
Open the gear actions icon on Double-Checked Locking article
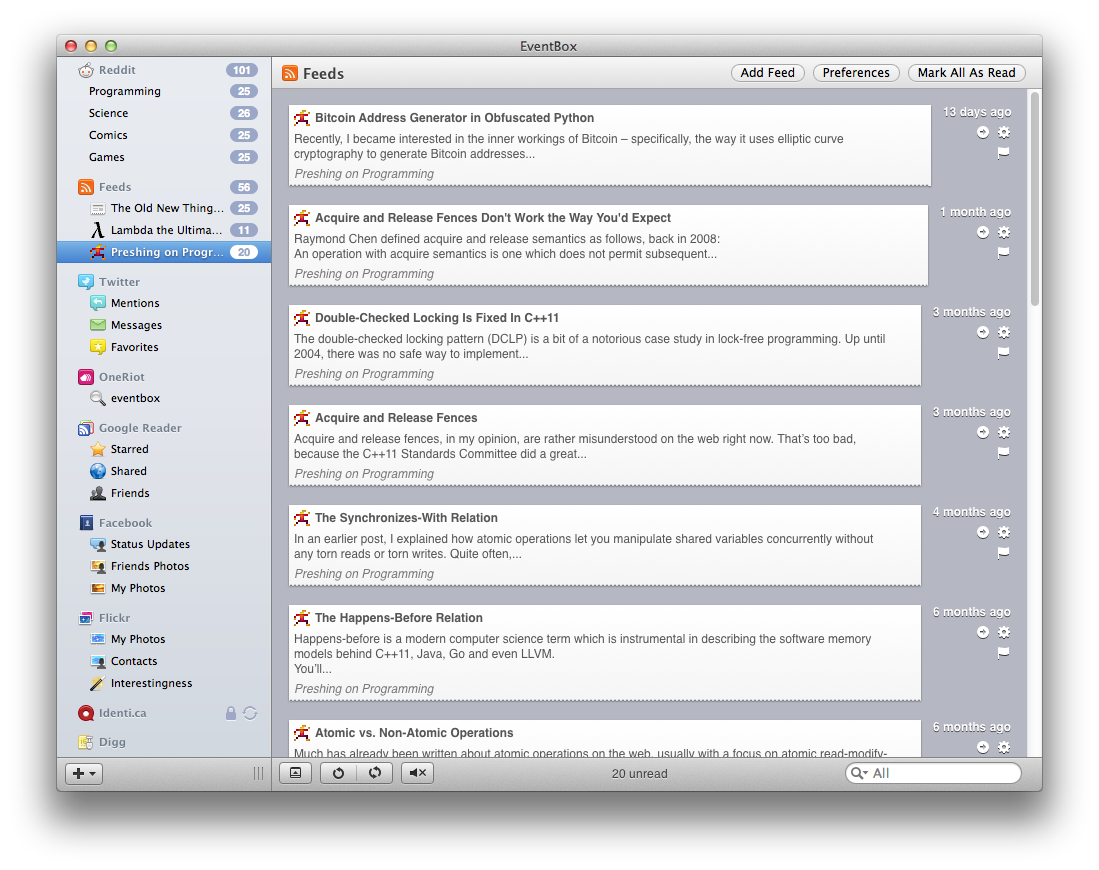coord(1004,332)
